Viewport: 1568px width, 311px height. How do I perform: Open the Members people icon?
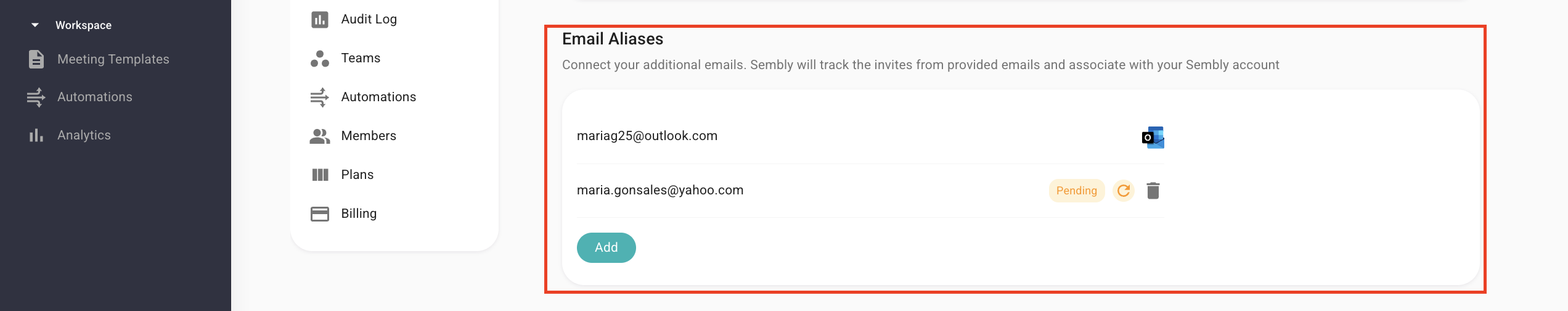coord(320,136)
